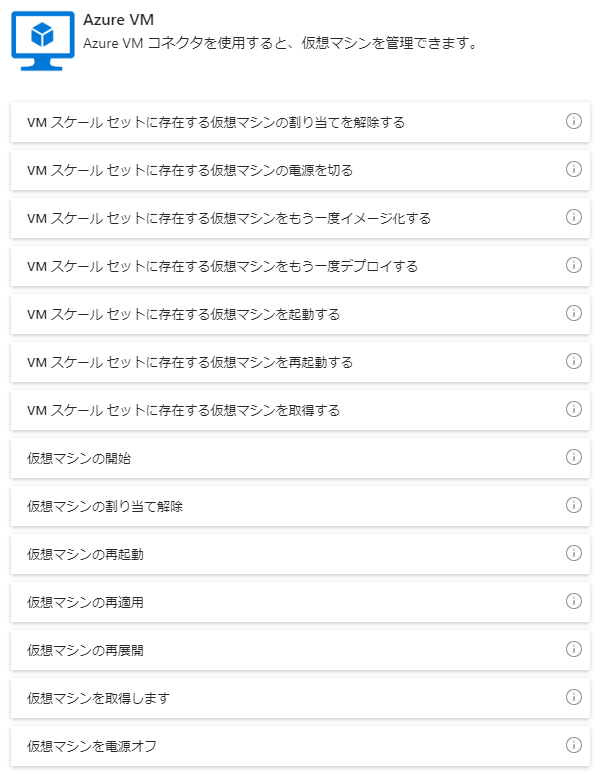Select VM スケール セット 仮想マシンを取得する action
The width and height of the screenshot is (600, 775).
[x=300, y=410]
